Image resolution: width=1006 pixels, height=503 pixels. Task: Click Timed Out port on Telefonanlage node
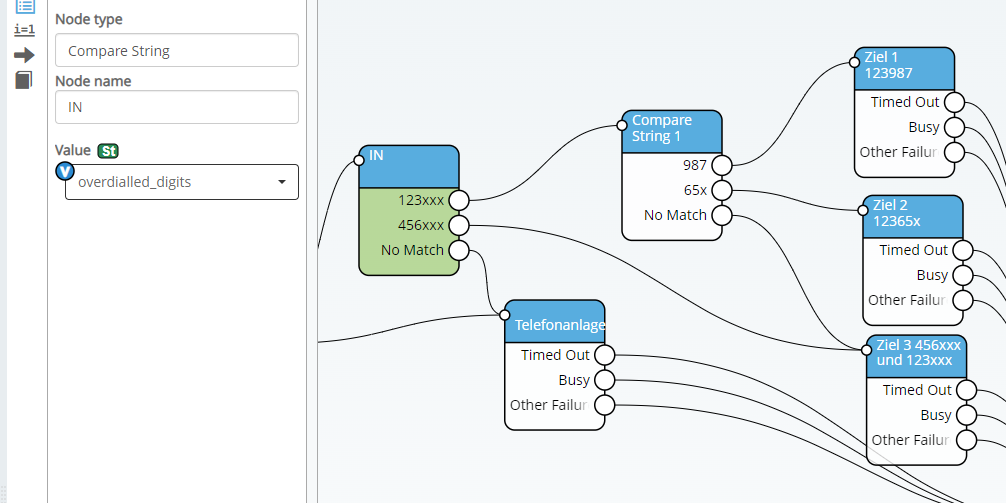(x=605, y=355)
